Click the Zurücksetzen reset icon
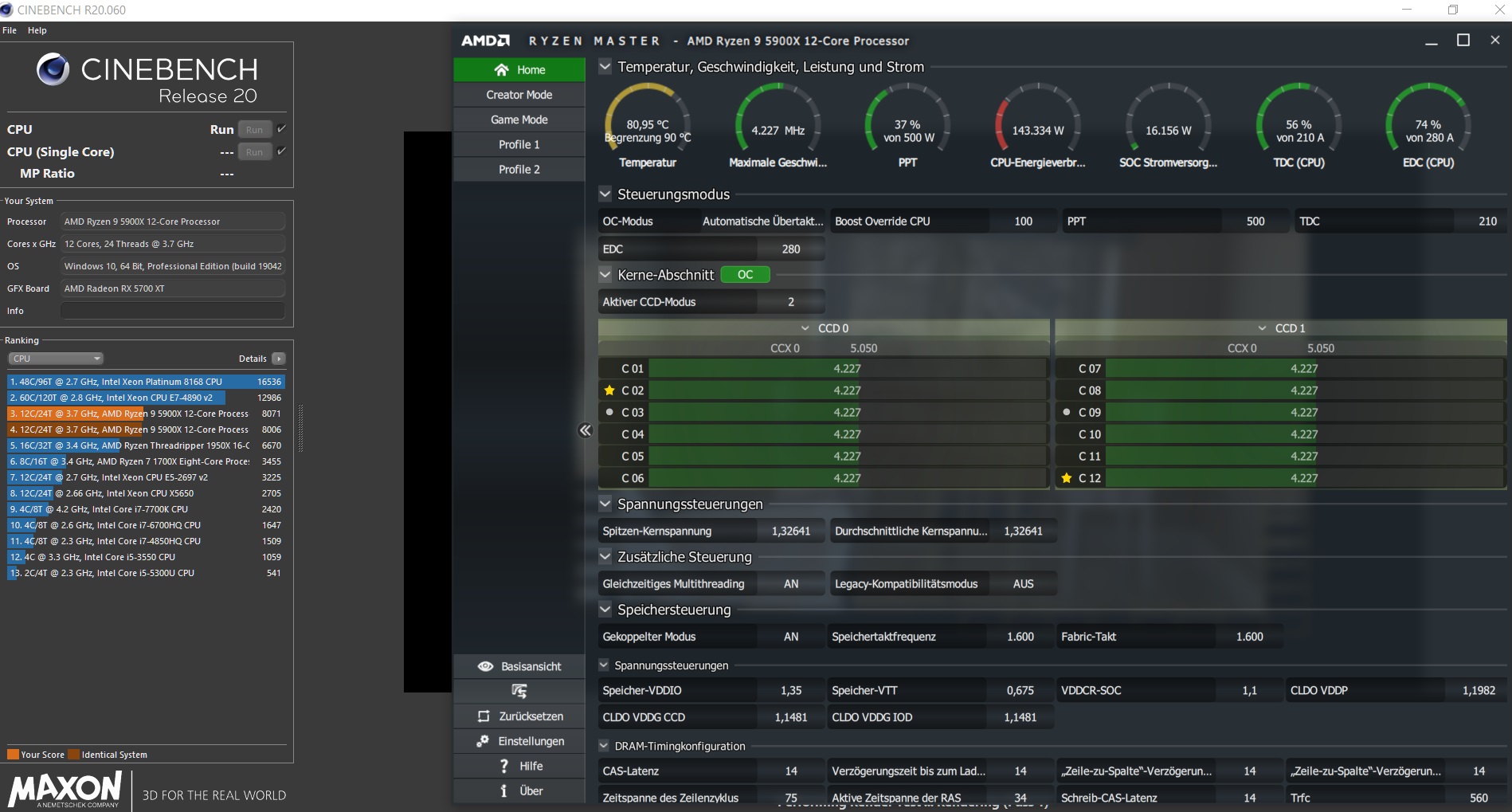 (484, 716)
